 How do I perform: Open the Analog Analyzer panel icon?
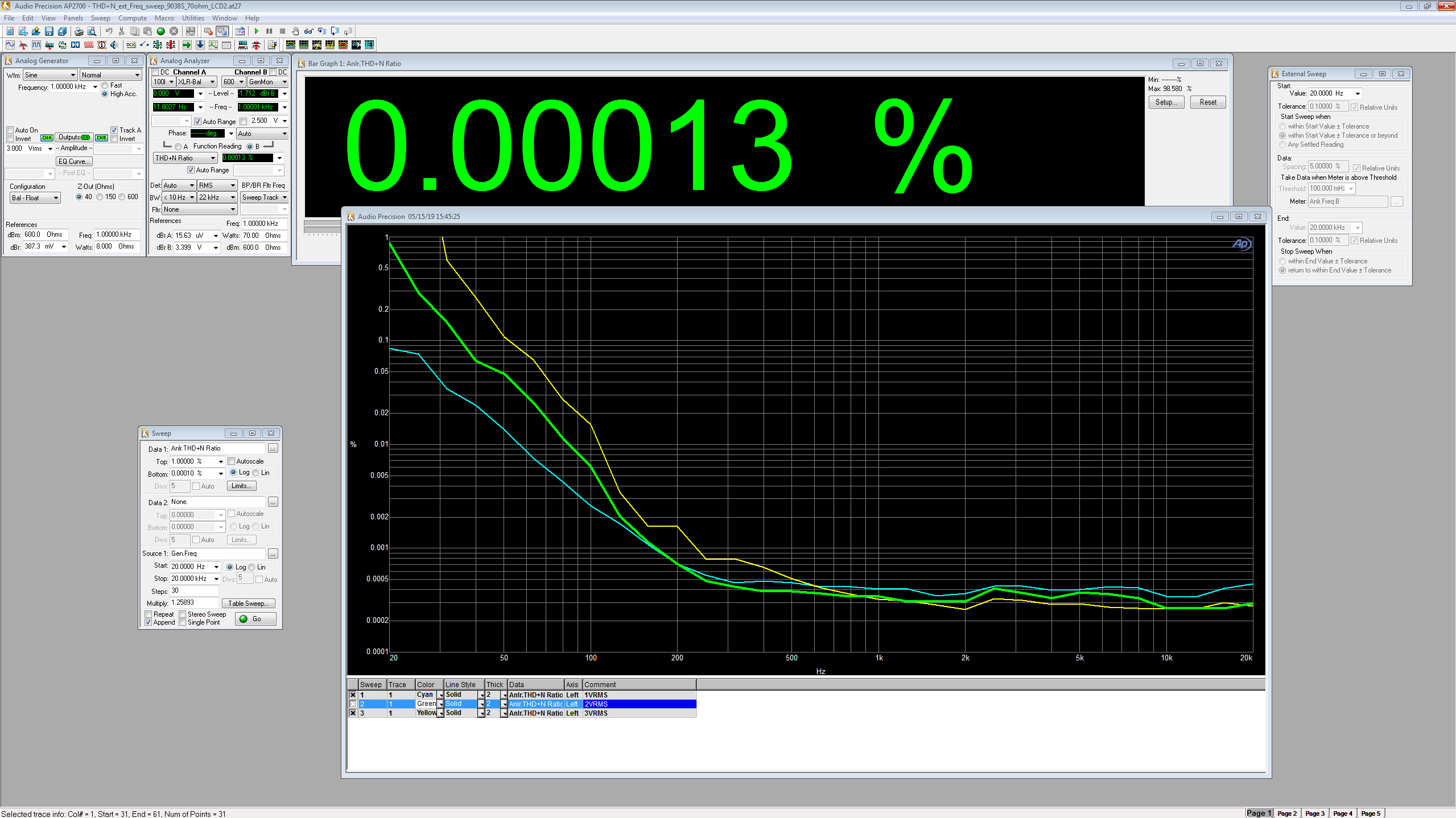(x=23, y=45)
